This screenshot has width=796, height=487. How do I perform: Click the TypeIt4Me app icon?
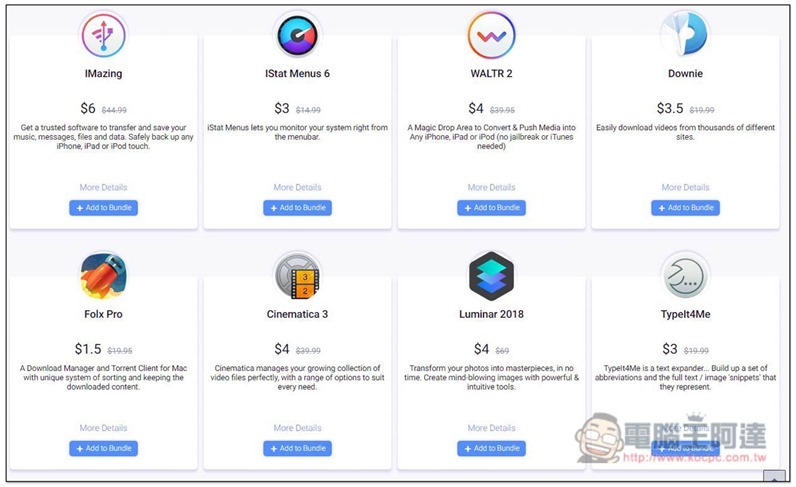pos(685,277)
